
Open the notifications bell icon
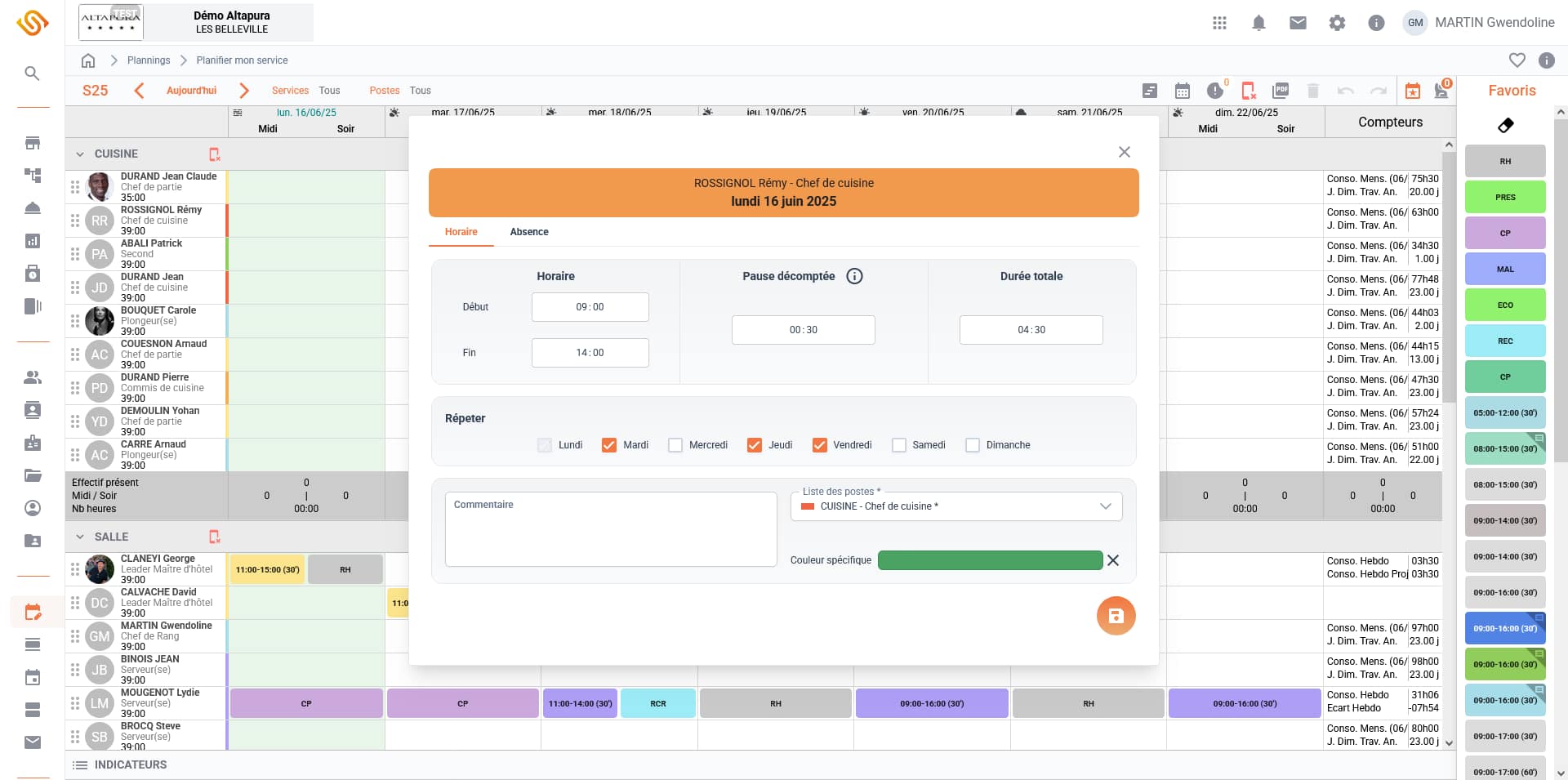click(1258, 23)
